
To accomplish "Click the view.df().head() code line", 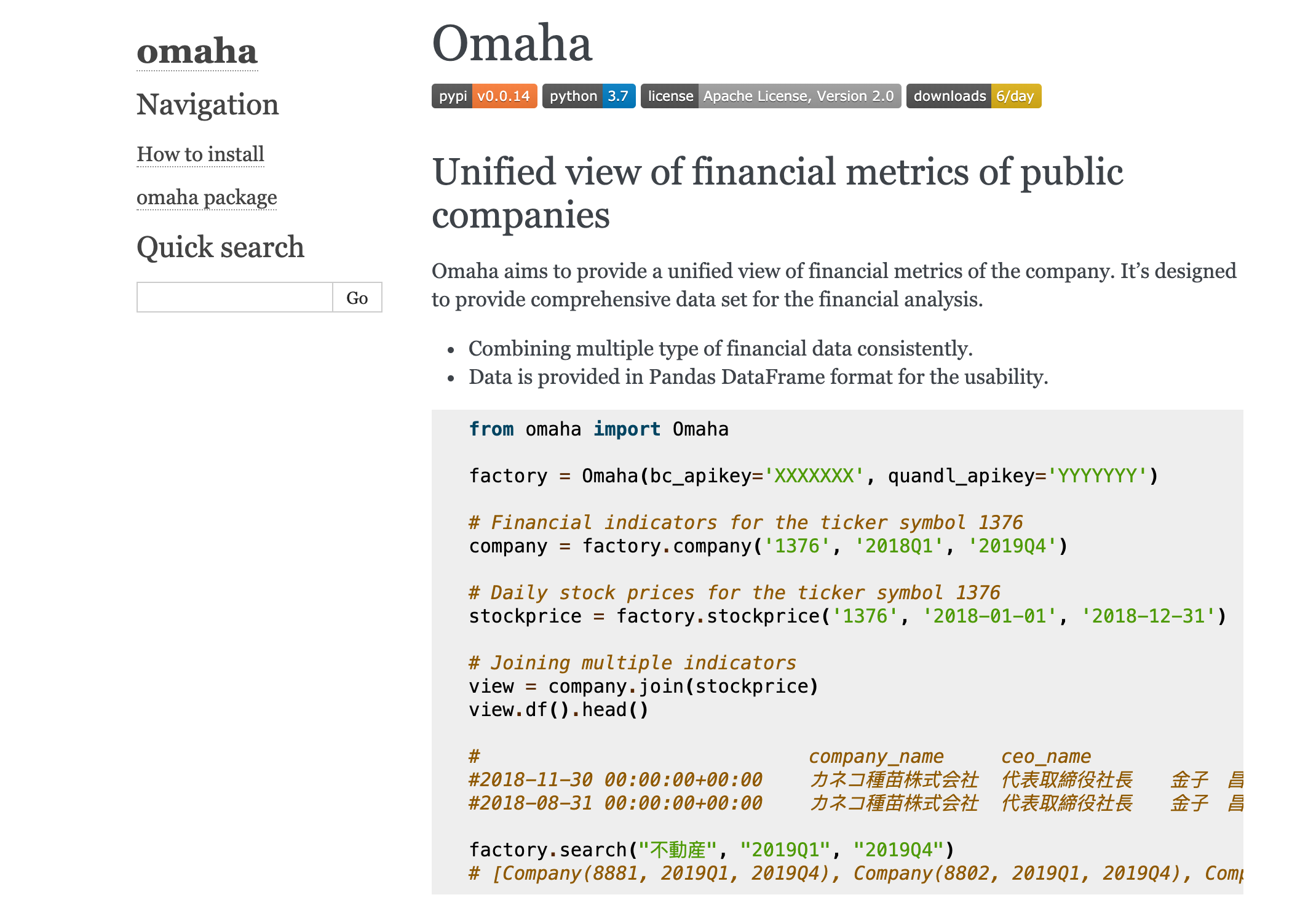I will [558, 709].
